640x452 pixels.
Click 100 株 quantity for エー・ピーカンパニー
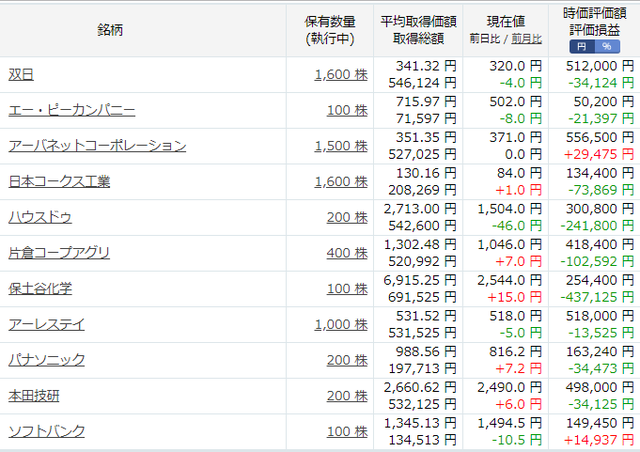347,110
